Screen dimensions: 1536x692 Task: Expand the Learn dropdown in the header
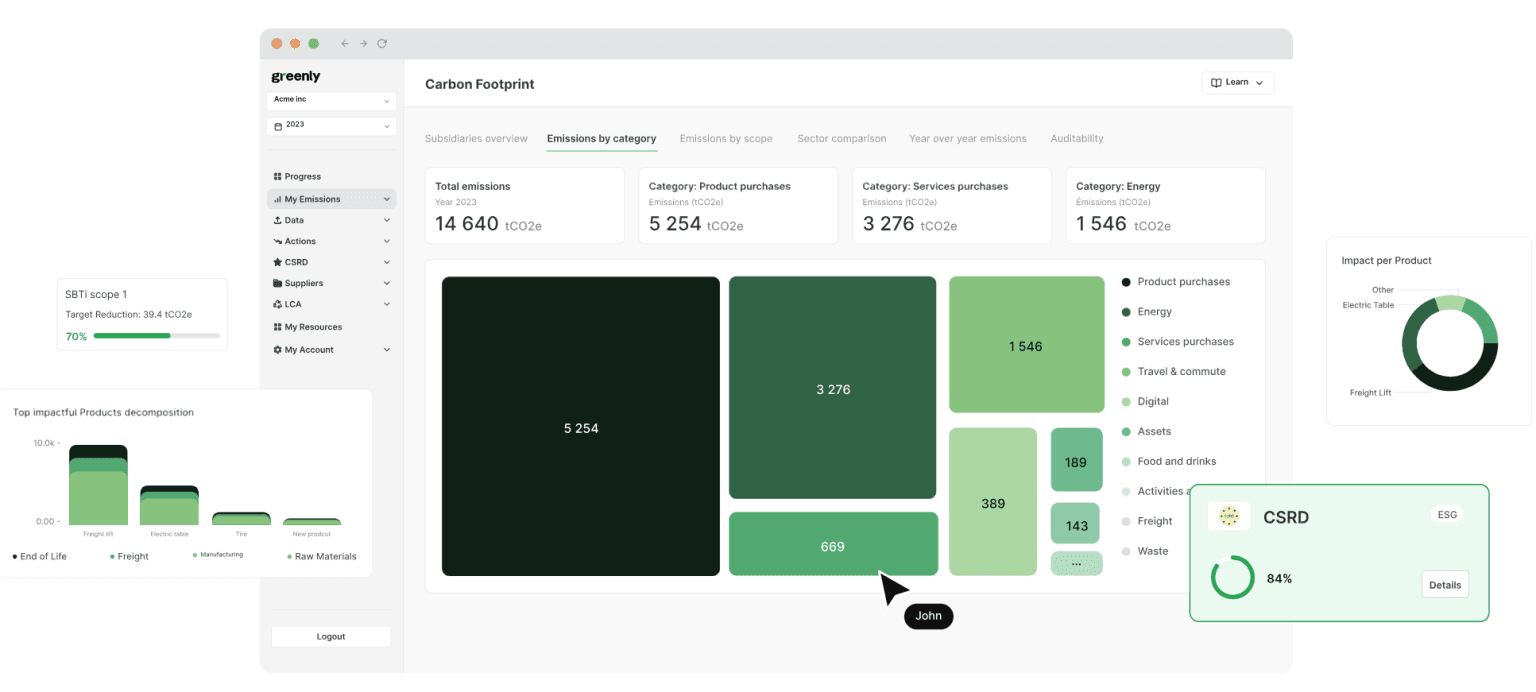tap(1237, 82)
